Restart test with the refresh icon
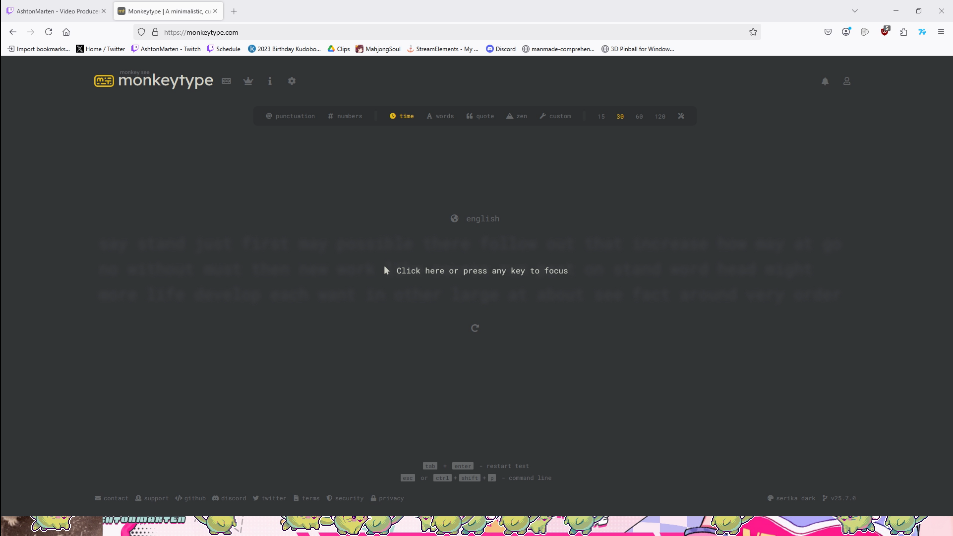Image resolution: width=953 pixels, height=536 pixels. coord(475,328)
